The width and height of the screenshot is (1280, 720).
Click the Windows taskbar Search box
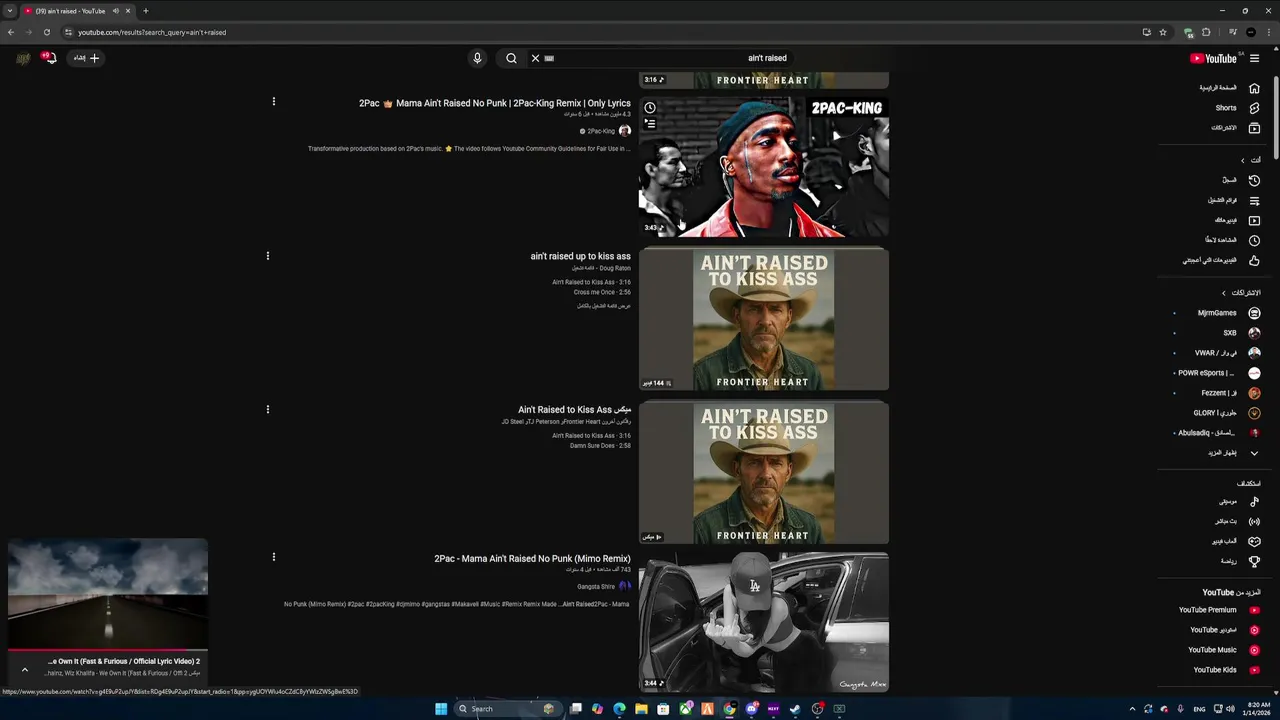(506, 709)
